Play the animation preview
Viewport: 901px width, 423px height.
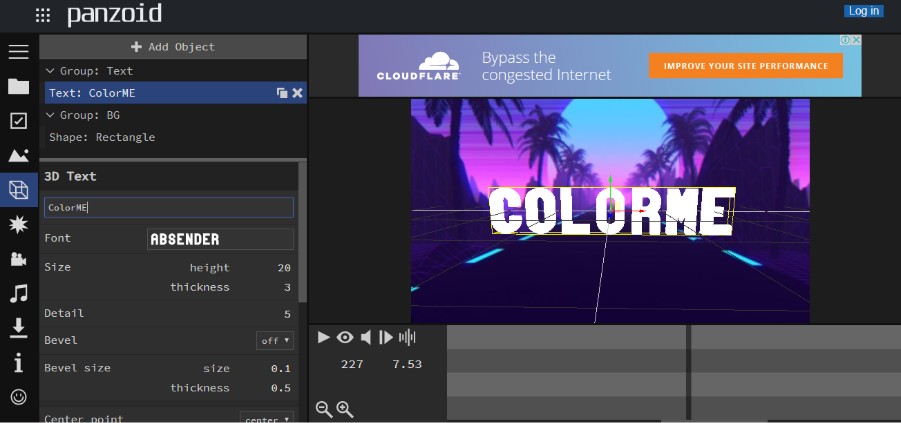(324, 337)
